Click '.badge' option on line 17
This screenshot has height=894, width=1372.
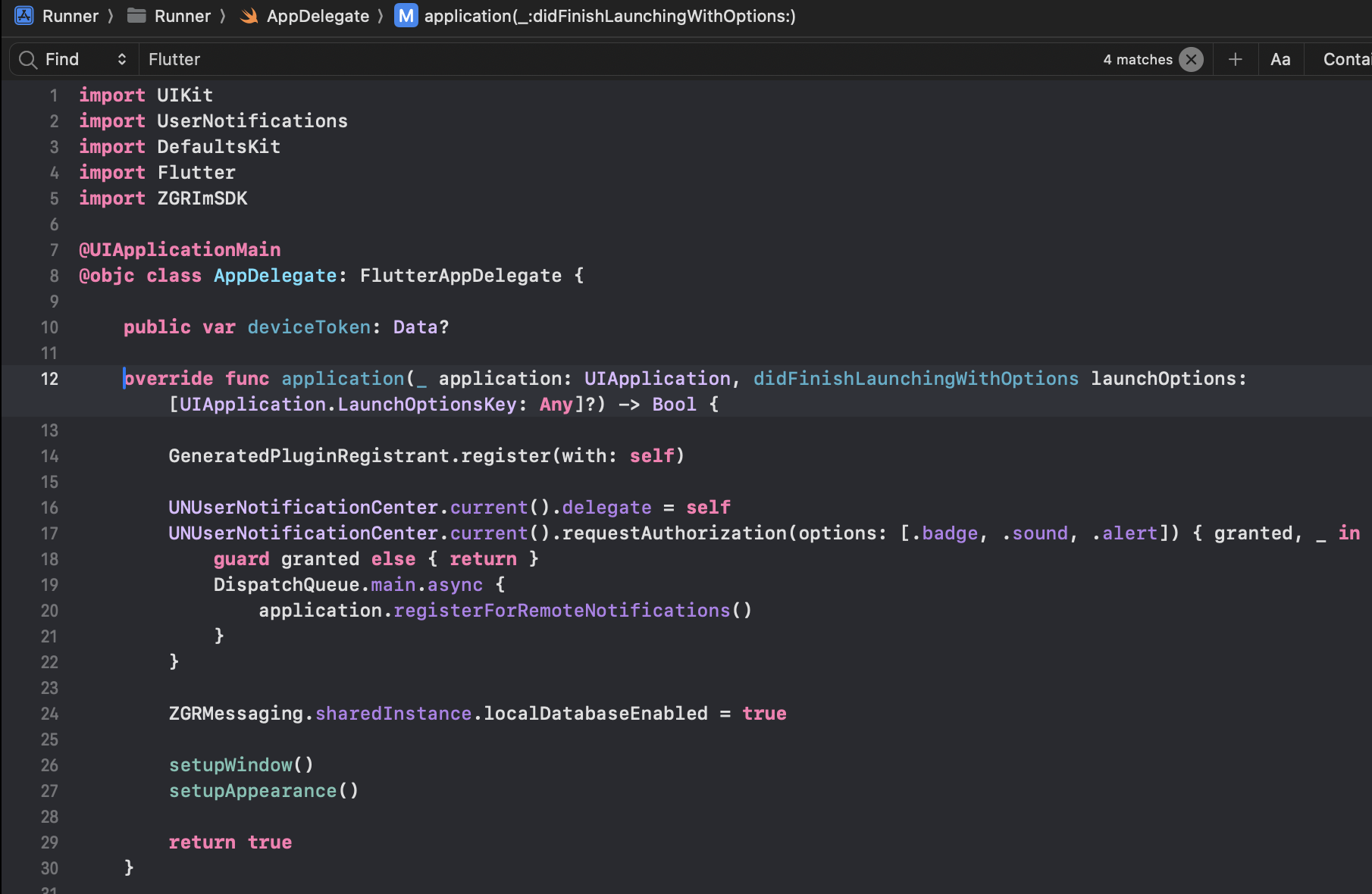coord(944,533)
